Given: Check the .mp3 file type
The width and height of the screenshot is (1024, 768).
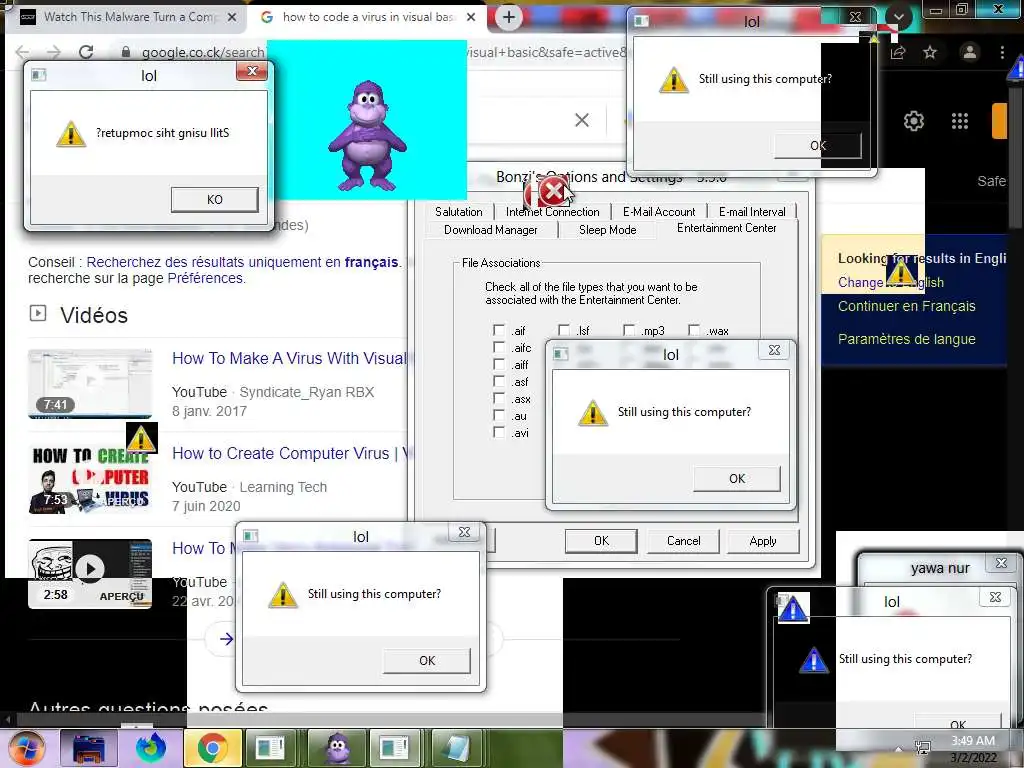Looking at the screenshot, I should coord(629,330).
